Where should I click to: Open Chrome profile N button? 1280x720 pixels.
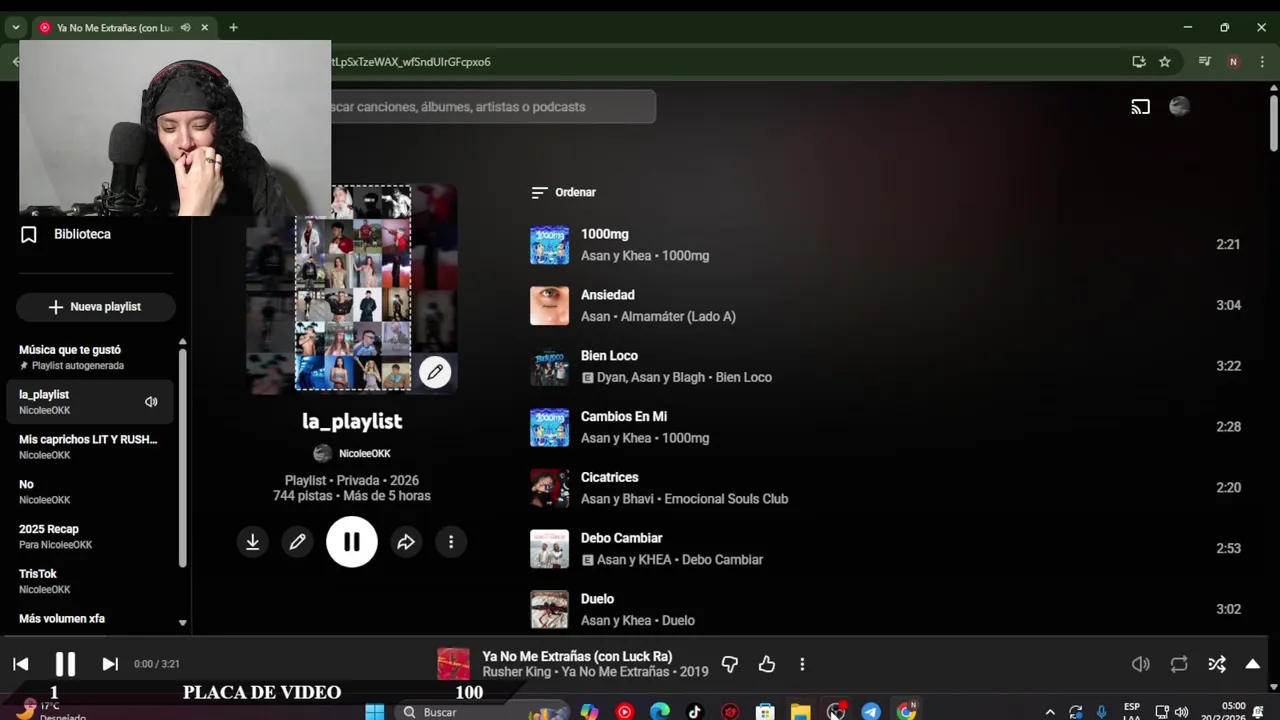pyautogui.click(x=1233, y=62)
